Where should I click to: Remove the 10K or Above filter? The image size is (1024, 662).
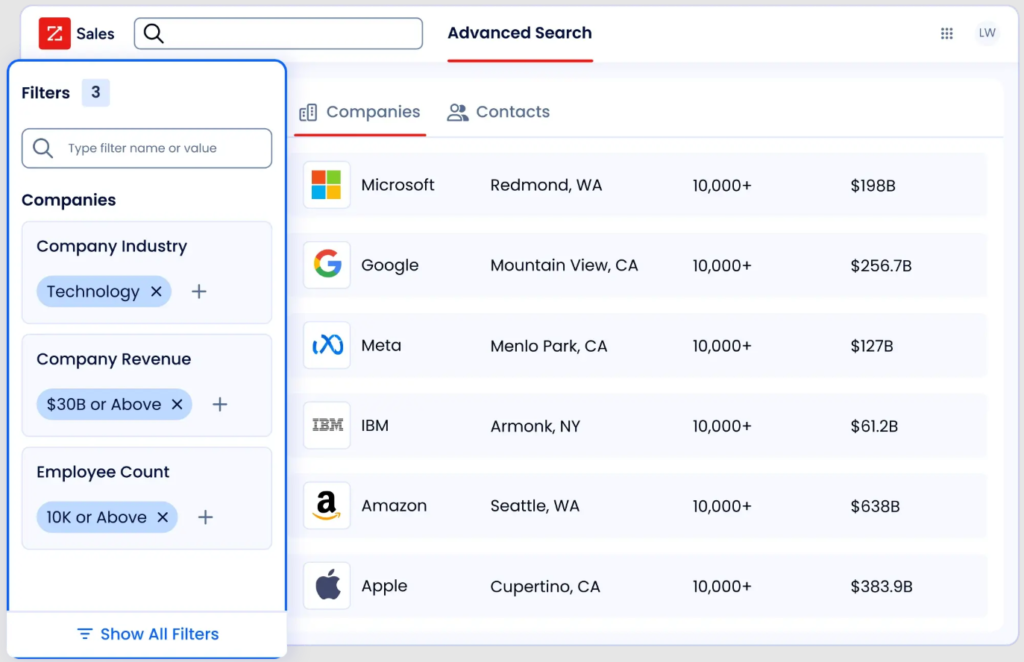pyautogui.click(x=163, y=517)
